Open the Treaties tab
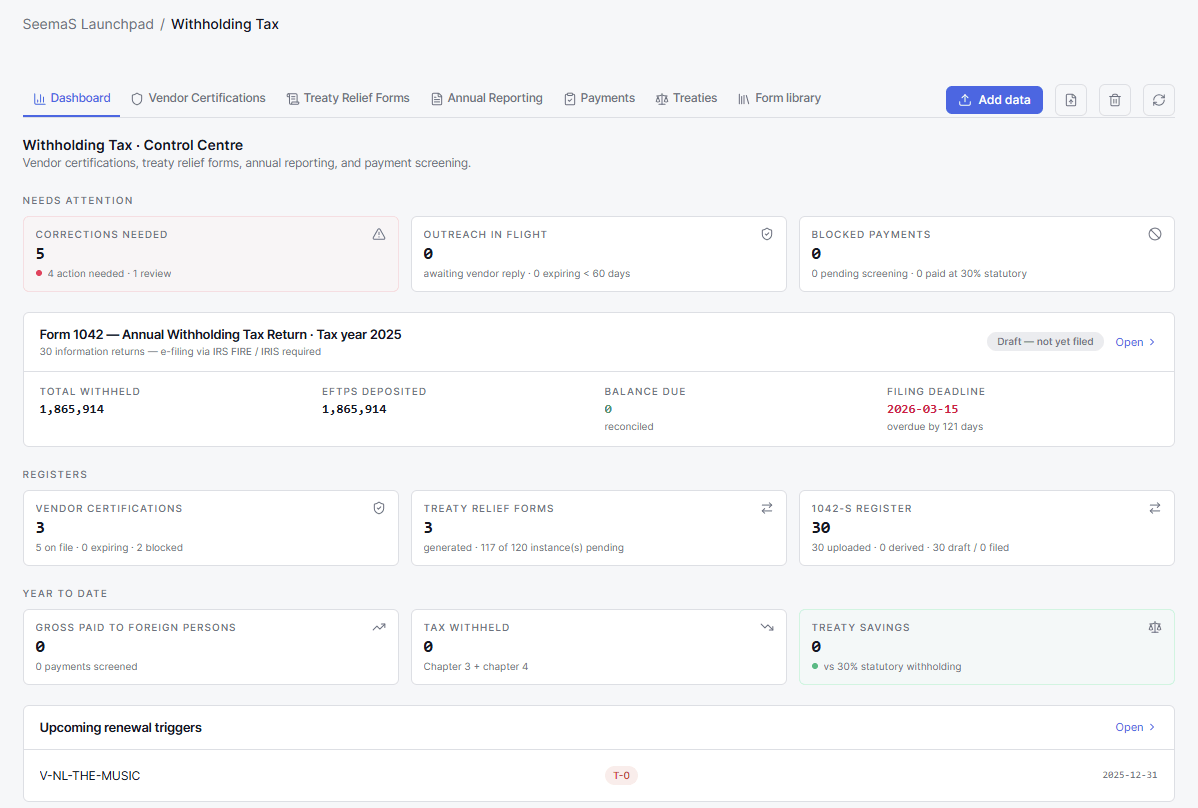The image size is (1198, 808). tap(686, 99)
